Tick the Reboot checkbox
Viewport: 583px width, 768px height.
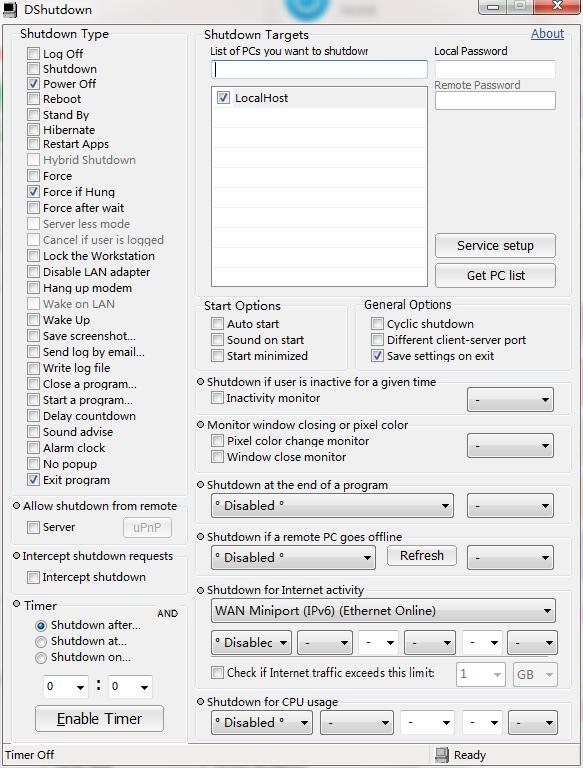click(33, 99)
